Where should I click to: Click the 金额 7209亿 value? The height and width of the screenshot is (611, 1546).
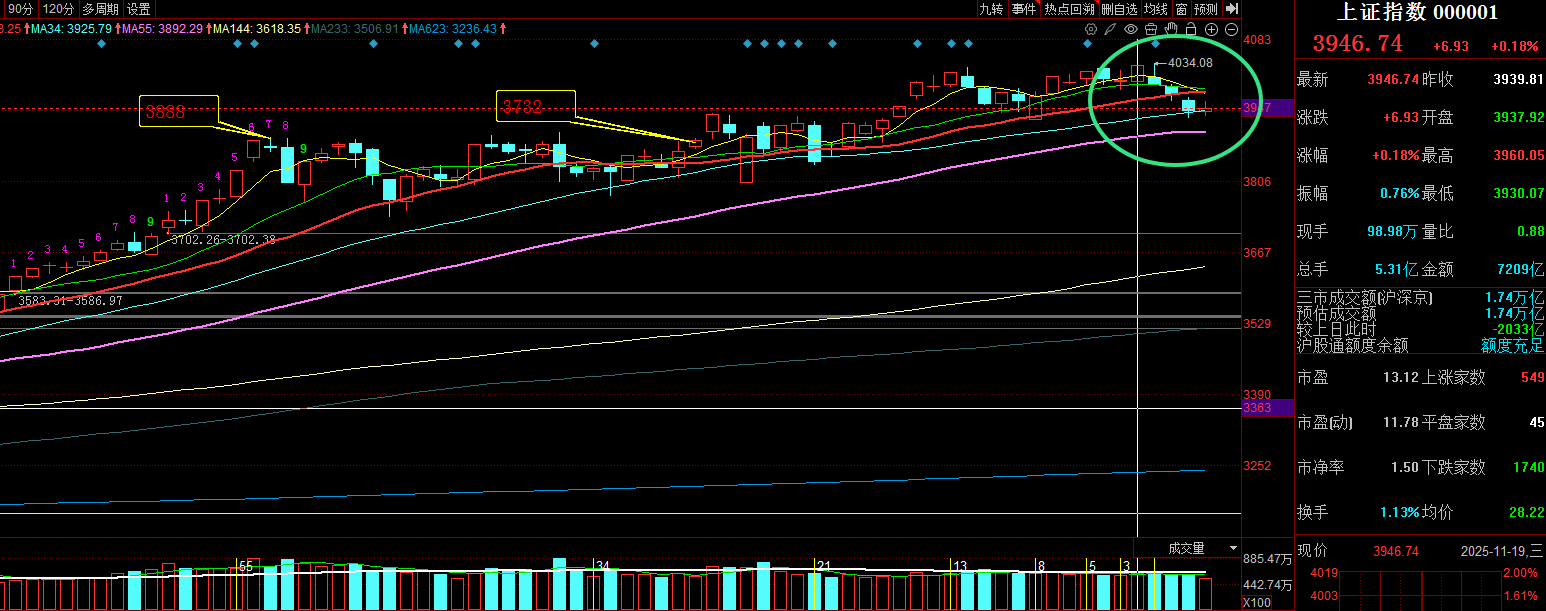click(1520, 270)
